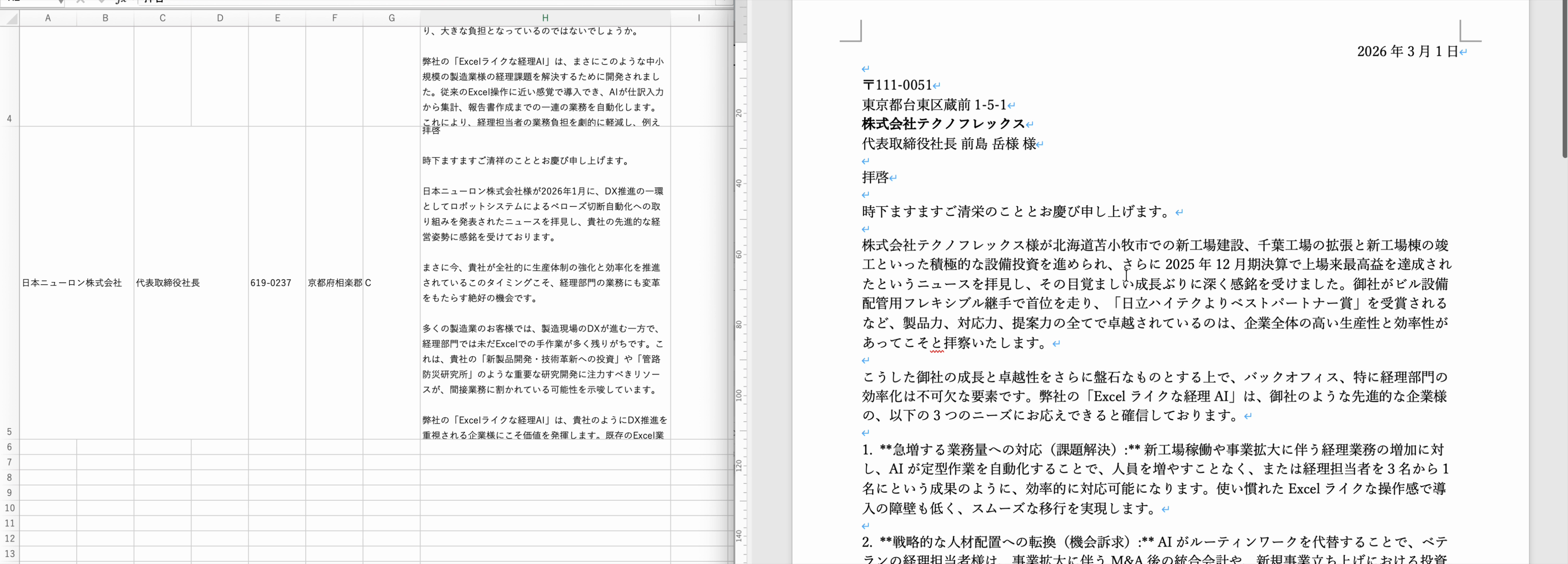Viewport: 1568px width, 564px height.
Task: Select column I header
Action: pyautogui.click(x=698, y=18)
